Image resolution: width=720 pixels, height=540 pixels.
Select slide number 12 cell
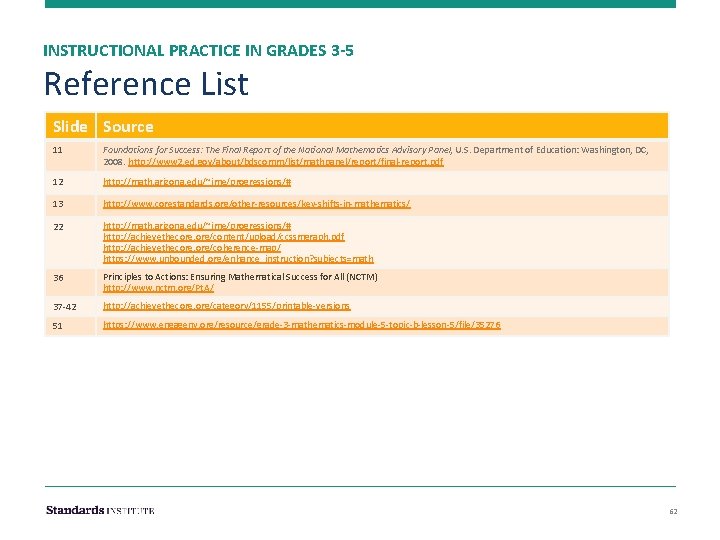click(70, 182)
